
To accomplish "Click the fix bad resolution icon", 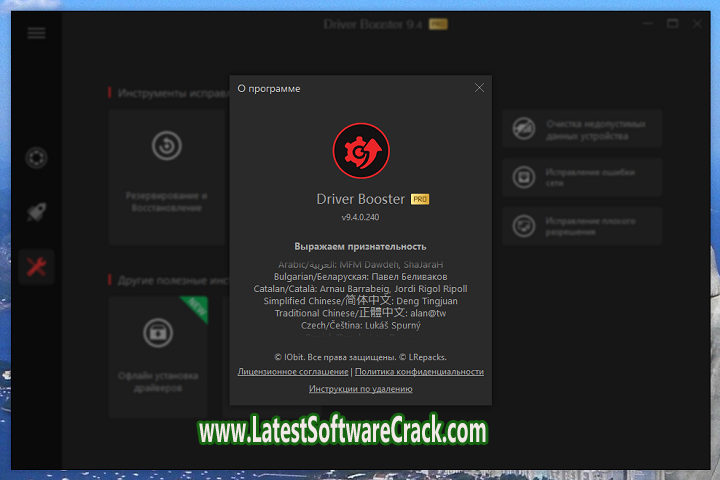I will click(524, 225).
